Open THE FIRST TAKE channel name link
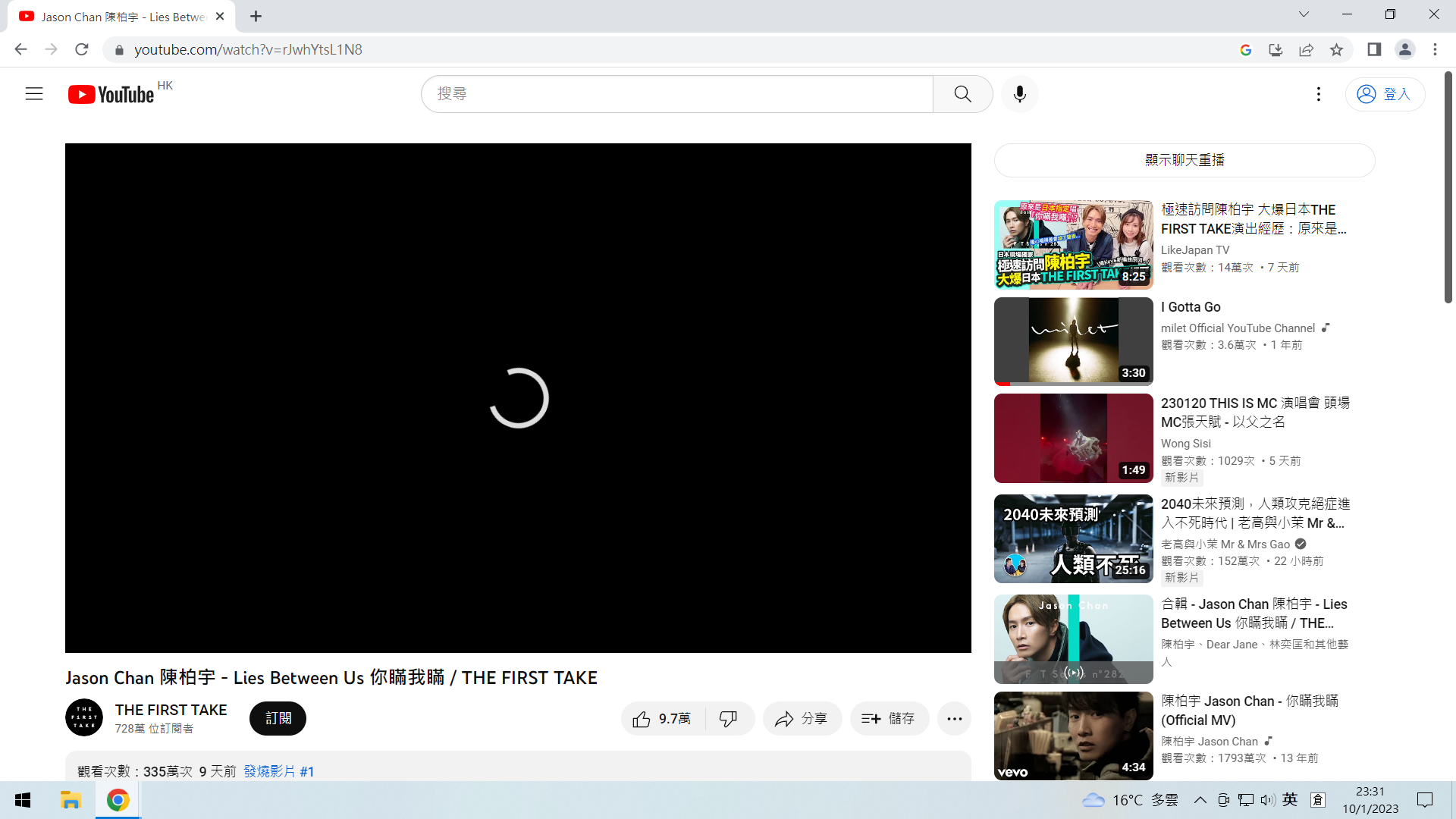This screenshot has height=819, width=1456. 171,710
